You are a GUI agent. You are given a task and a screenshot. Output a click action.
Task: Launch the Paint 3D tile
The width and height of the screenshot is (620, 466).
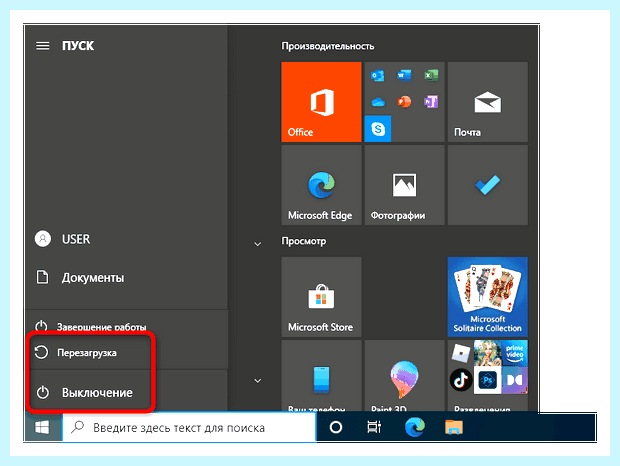coord(404,375)
